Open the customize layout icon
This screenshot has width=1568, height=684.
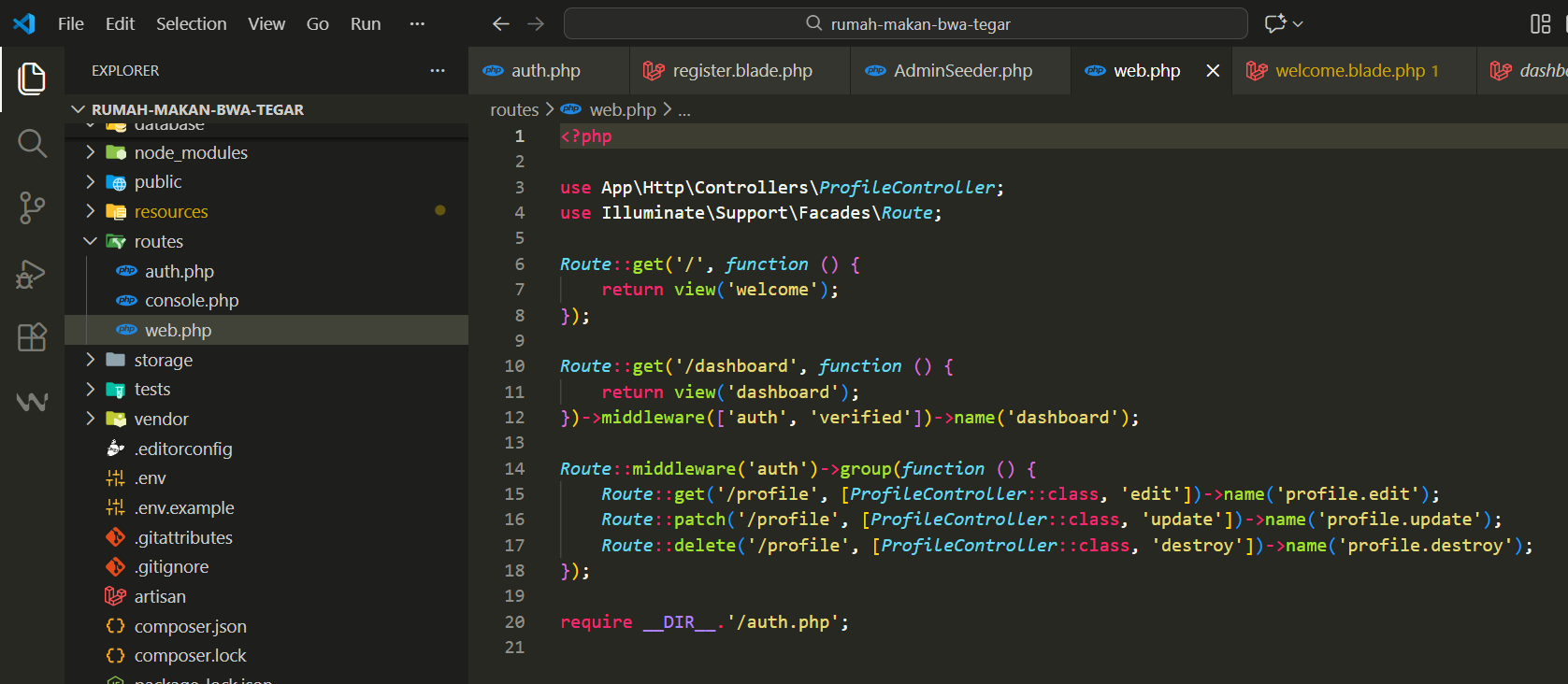pyautogui.click(x=1540, y=24)
